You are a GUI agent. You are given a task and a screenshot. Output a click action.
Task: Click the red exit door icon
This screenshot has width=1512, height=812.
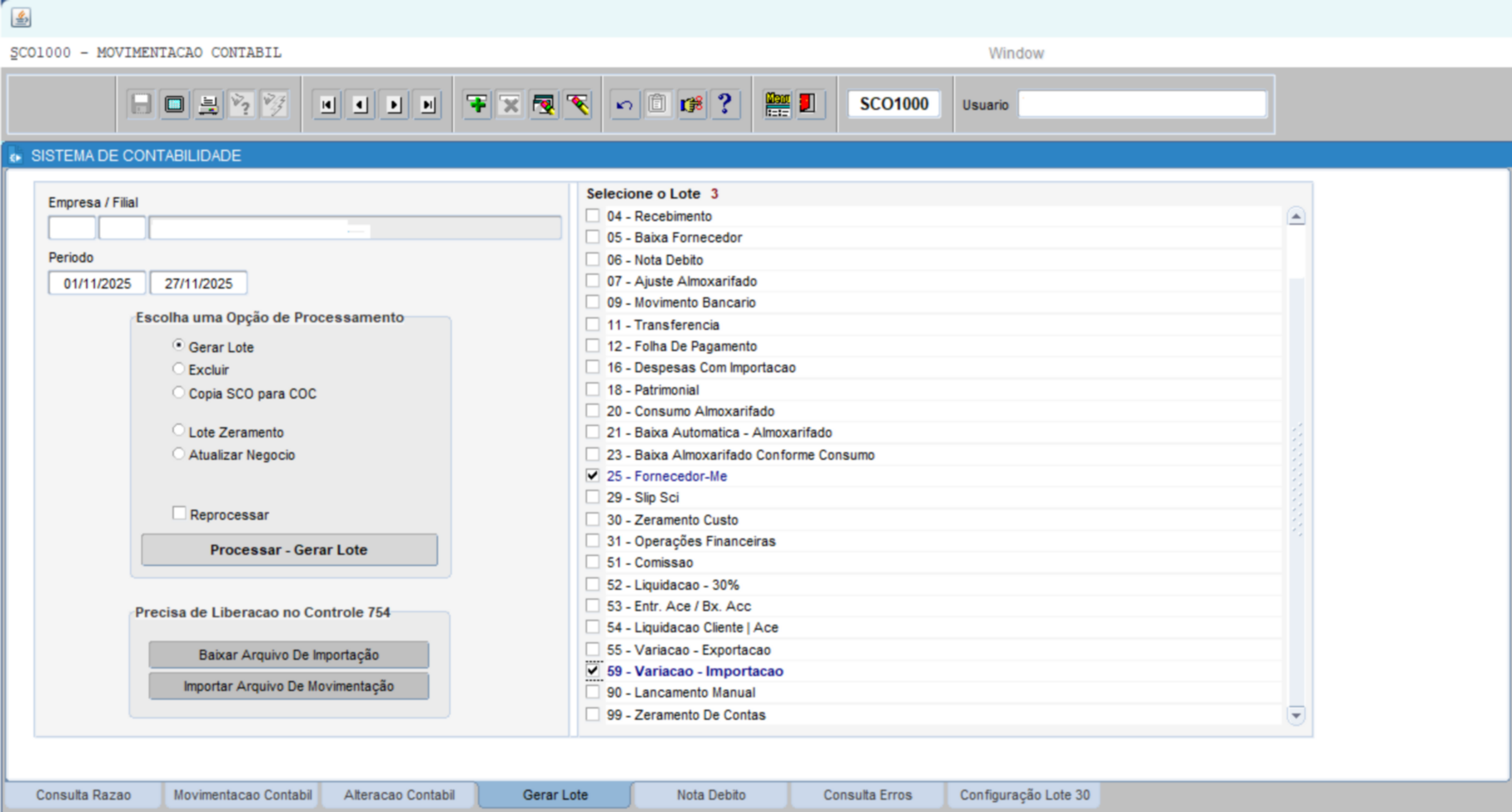pos(807,104)
